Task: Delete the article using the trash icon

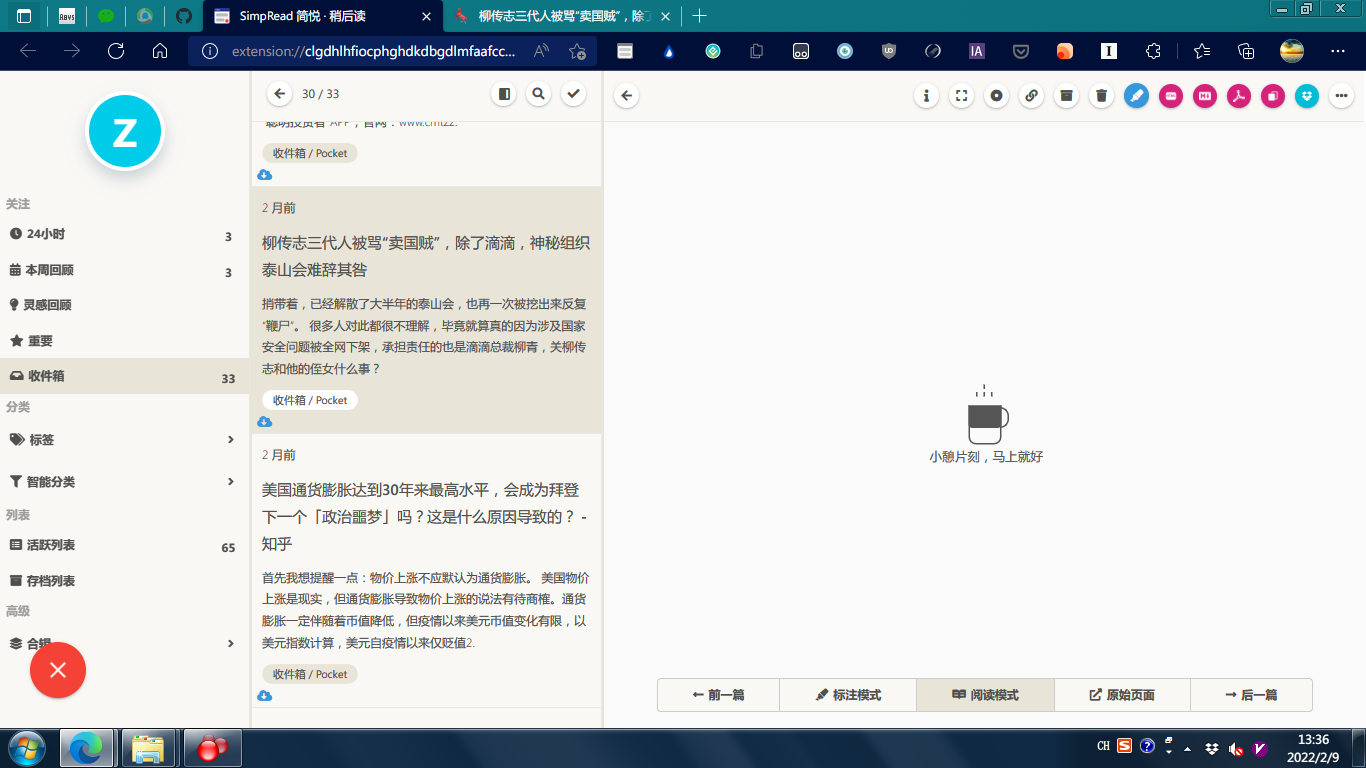Action: point(1101,96)
